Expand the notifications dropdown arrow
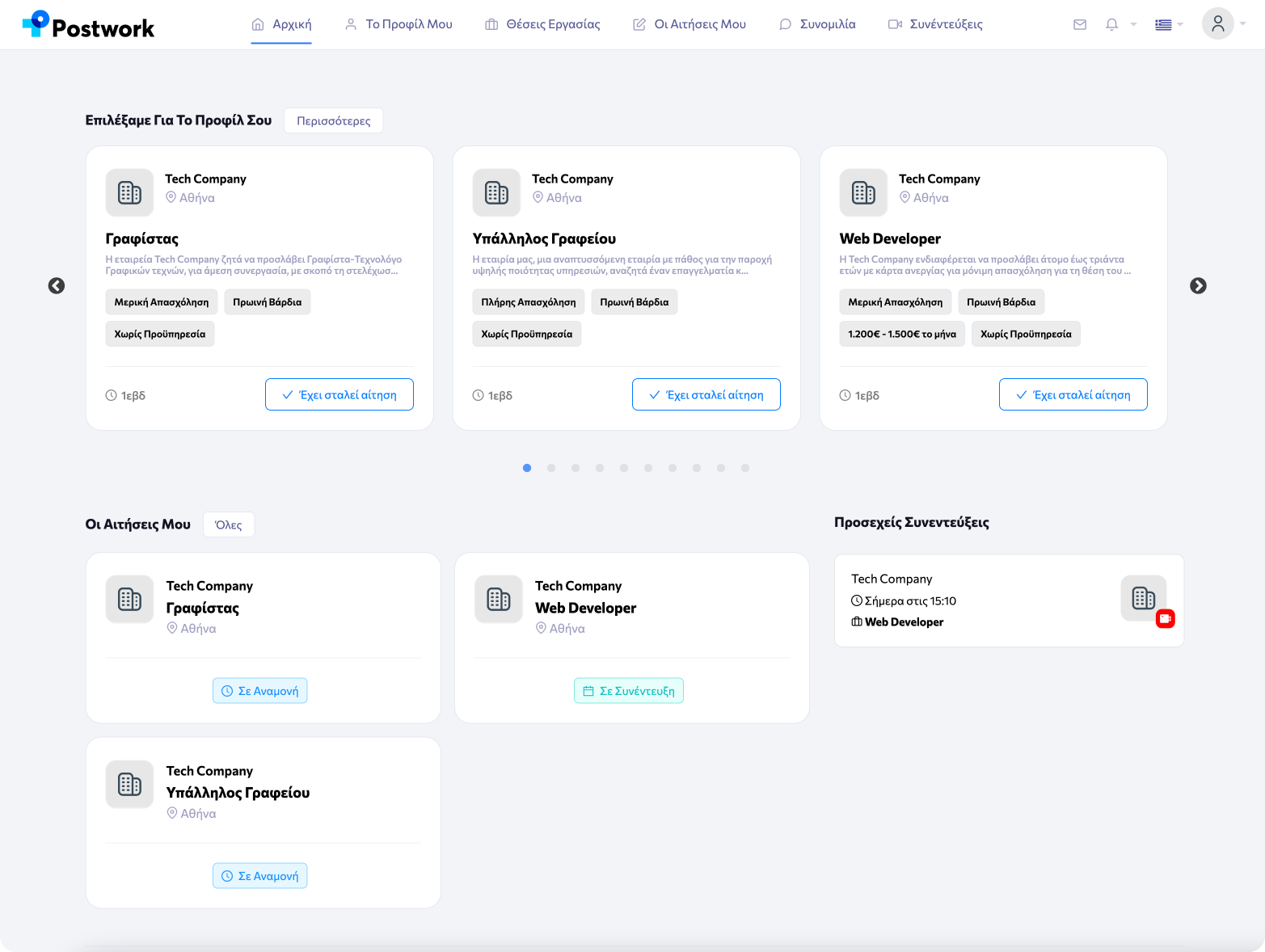The image size is (1265, 952). (x=1133, y=25)
